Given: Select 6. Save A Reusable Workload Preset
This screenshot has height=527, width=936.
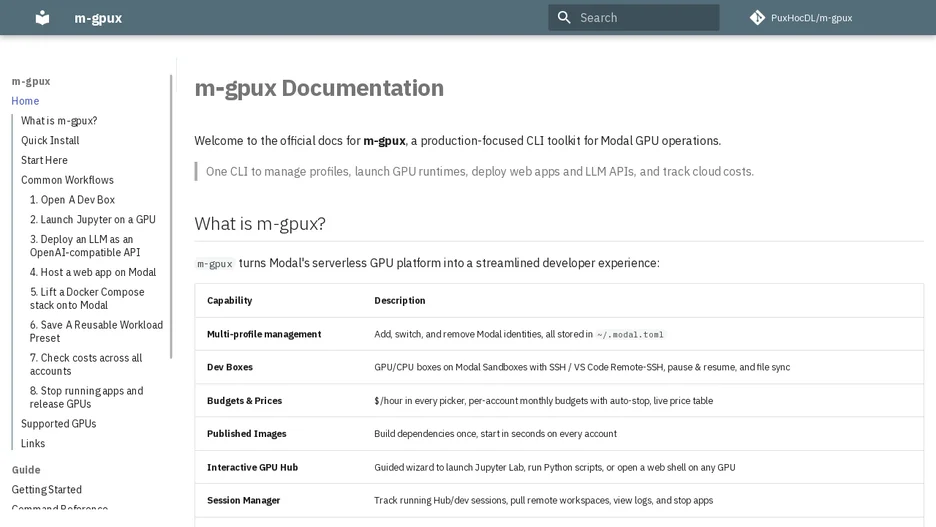Looking at the screenshot, I should 96,331.
